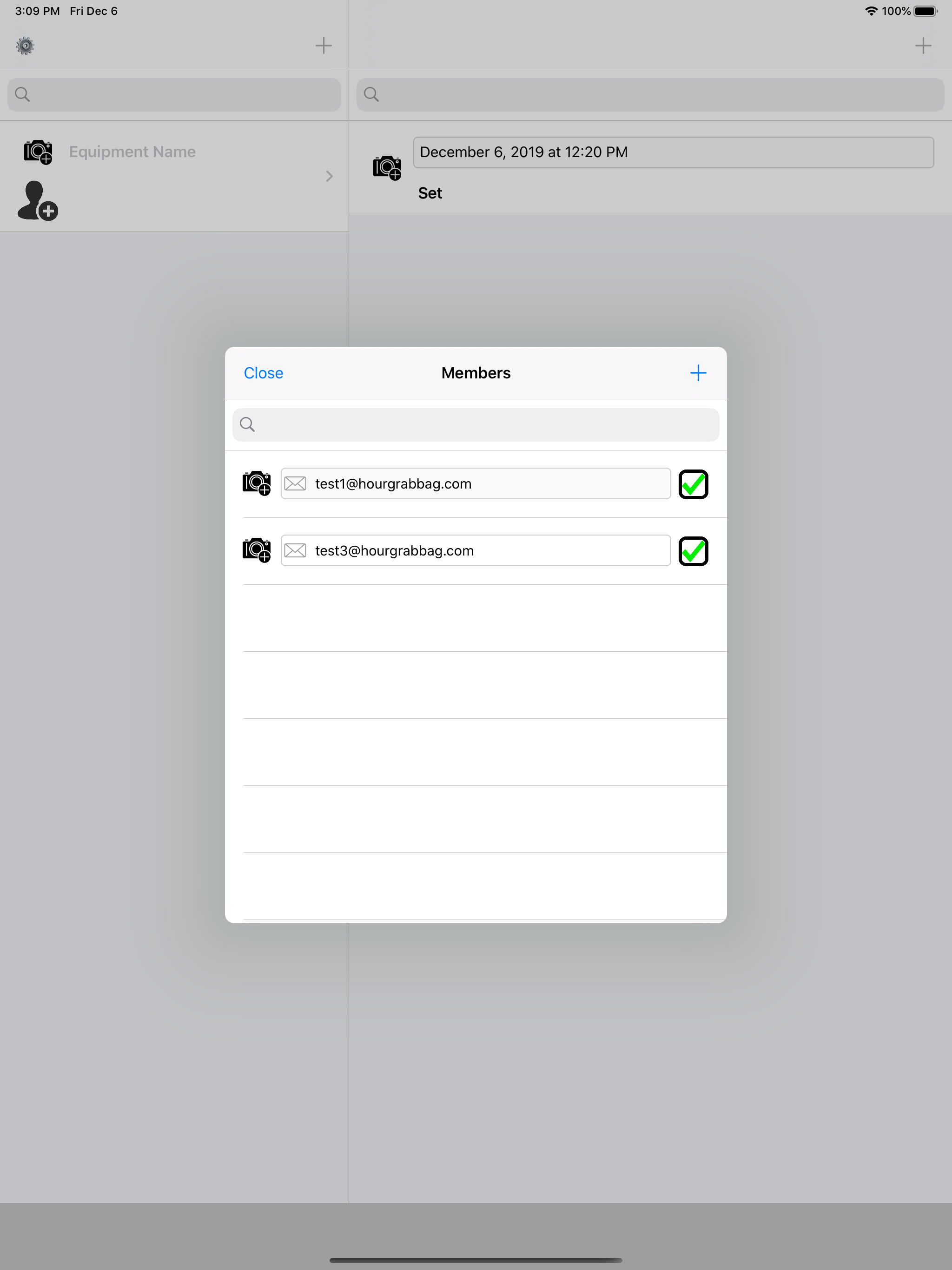Uncheck the test1@hourgrabbag.com checkbox

pos(694,484)
